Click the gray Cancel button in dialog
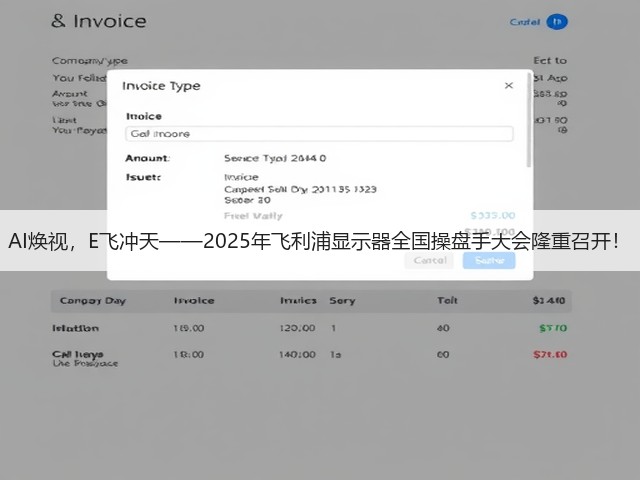This screenshot has height=480, width=640. point(429,260)
